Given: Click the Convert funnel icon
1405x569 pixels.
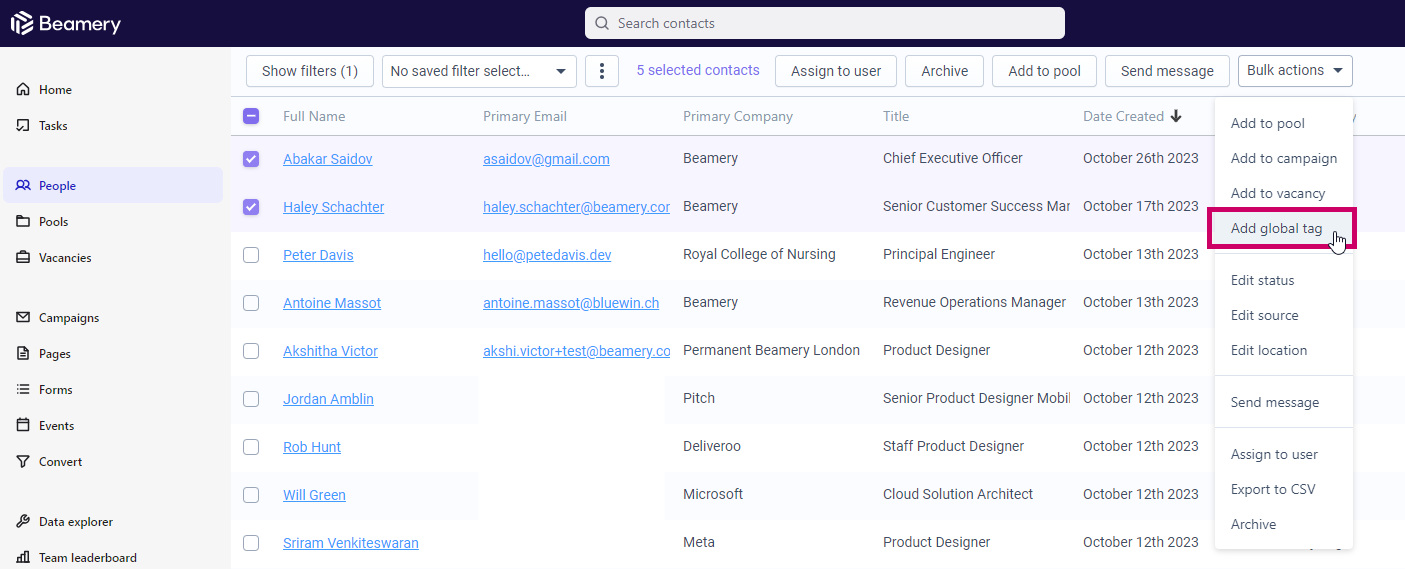Looking at the screenshot, I should pyautogui.click(x=23, y=462).
